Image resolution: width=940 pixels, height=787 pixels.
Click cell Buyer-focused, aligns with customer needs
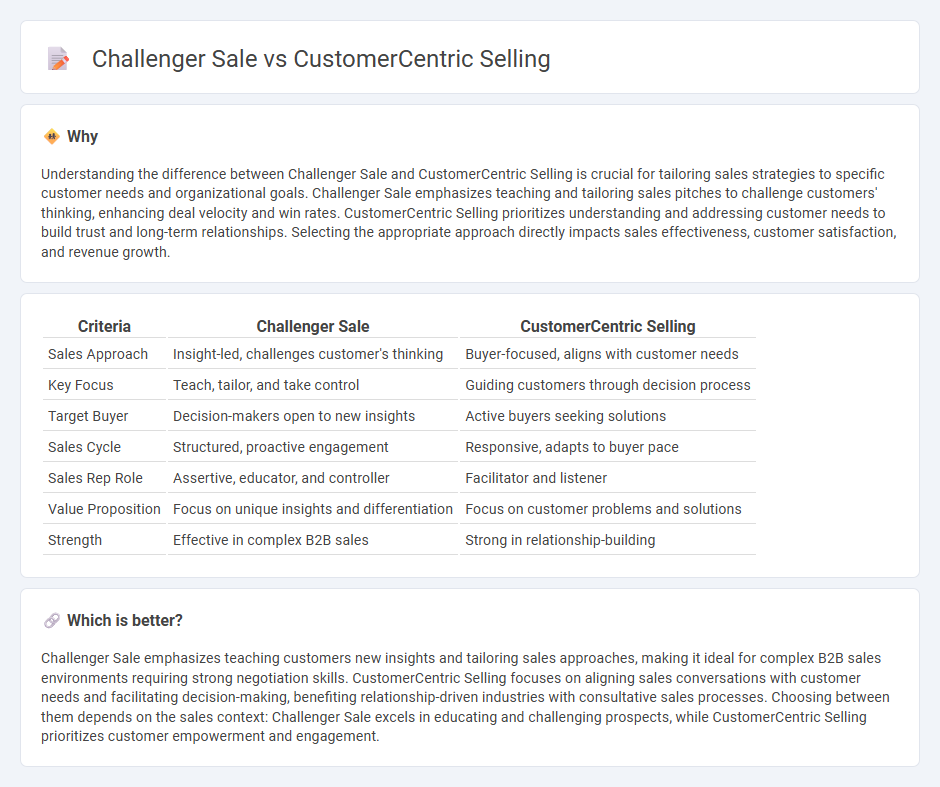click(x=608, y=354)
